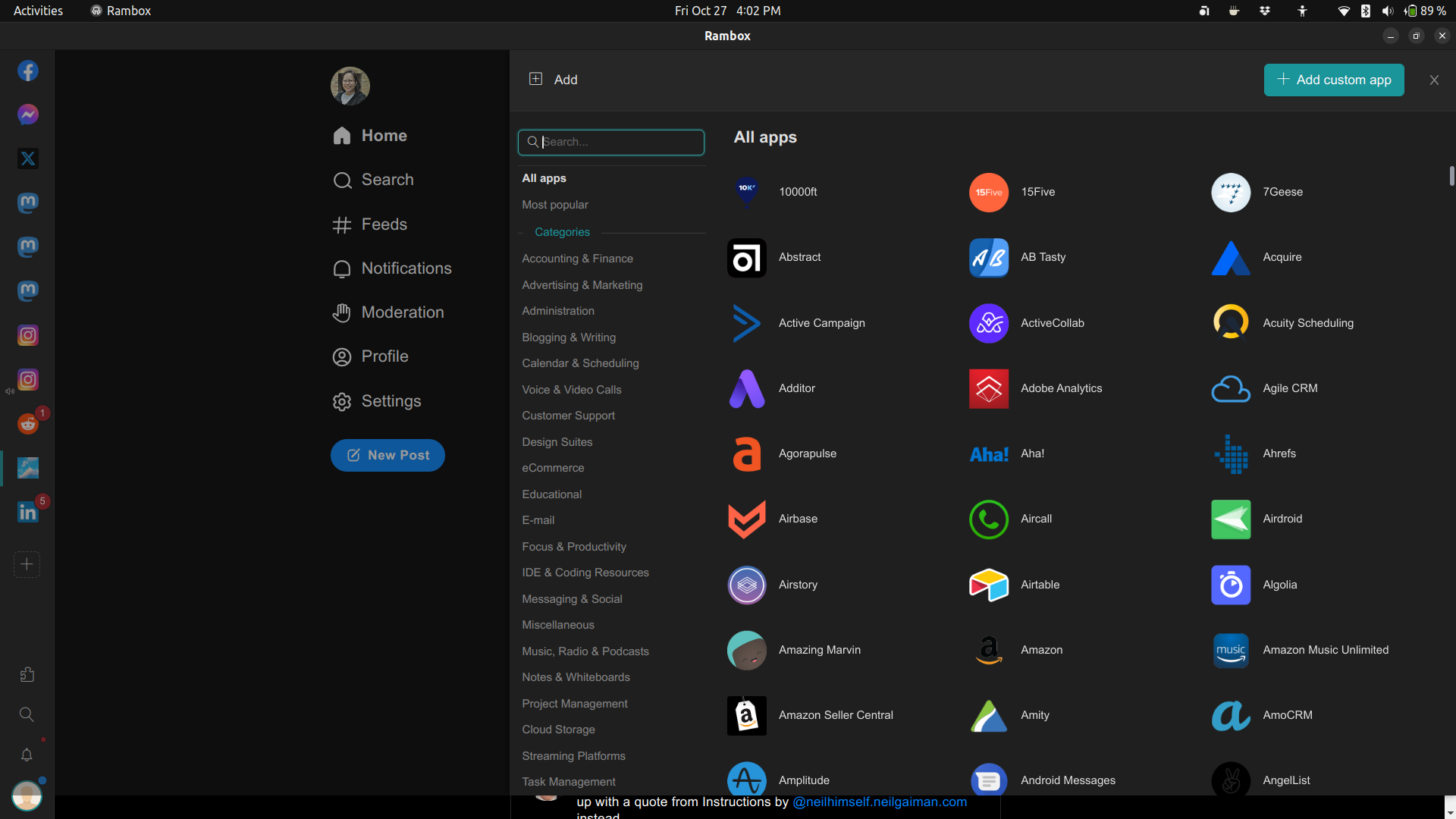Click the sidebar magnifier search icon
This screenshot has height=819, width=1456.
[x=27, y=714]
